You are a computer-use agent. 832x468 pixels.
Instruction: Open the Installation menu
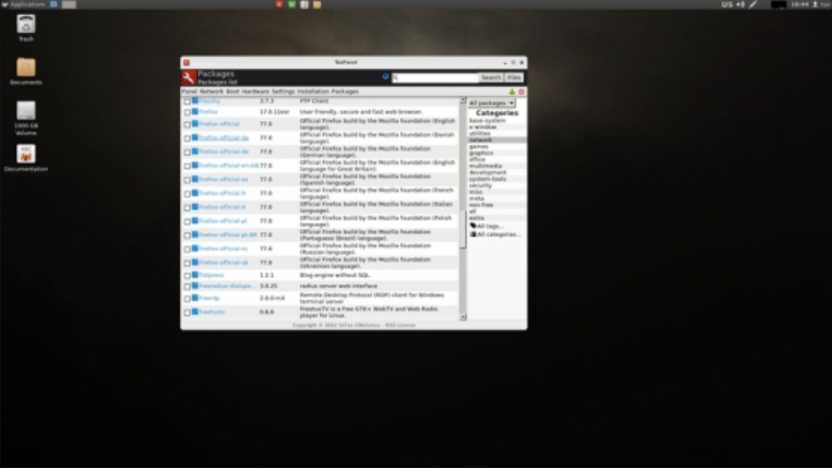point(313,91)
